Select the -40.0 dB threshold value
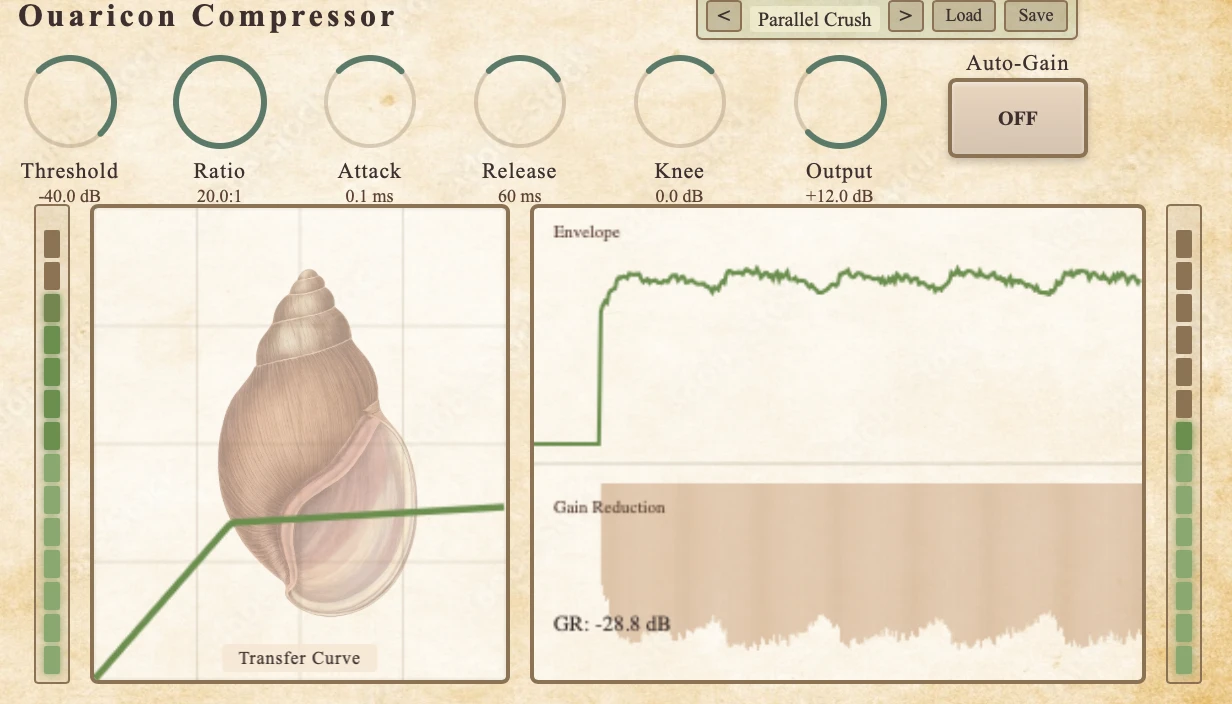1232x704 pixels. click(x=69, y=196)
